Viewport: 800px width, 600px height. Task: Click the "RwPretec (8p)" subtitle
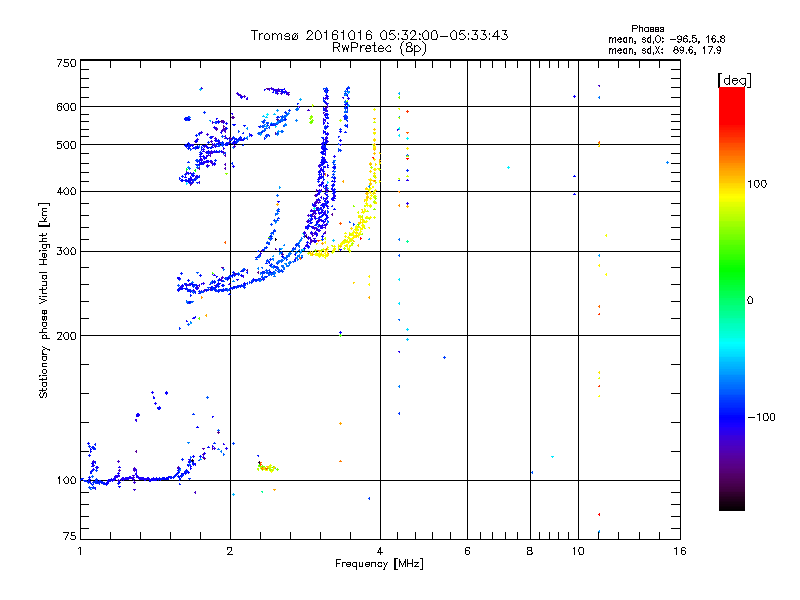pyautogui.click(x=379, y=48)
